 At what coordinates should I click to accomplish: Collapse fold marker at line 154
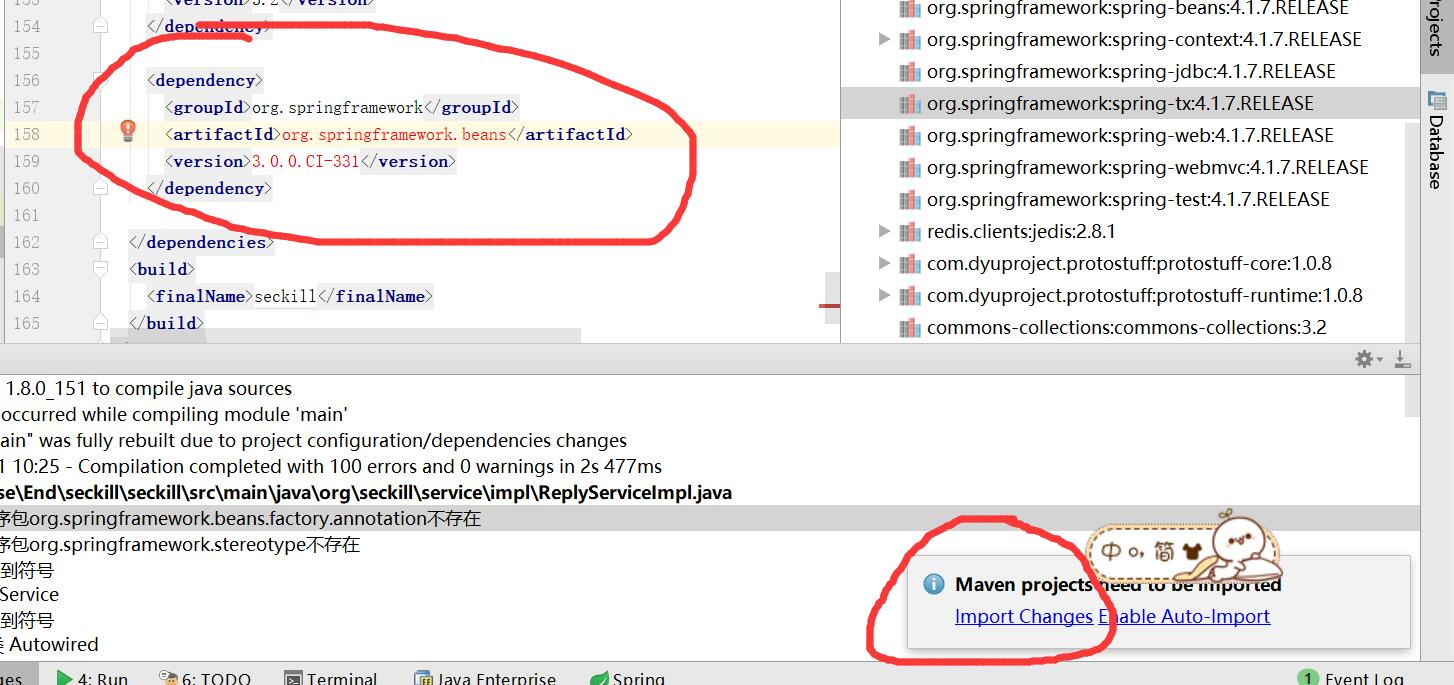click(100, 27)
